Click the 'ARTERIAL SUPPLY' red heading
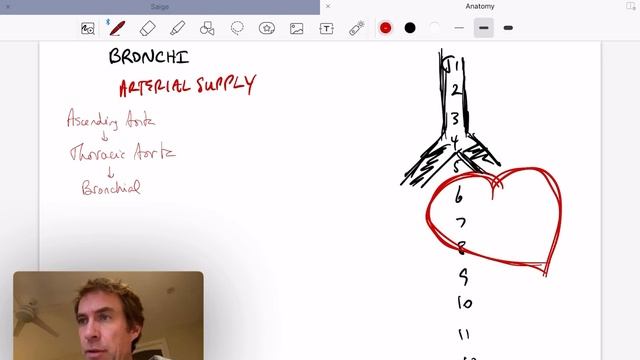640x360 pixels. pyautogui.click(x=188, y=86)
